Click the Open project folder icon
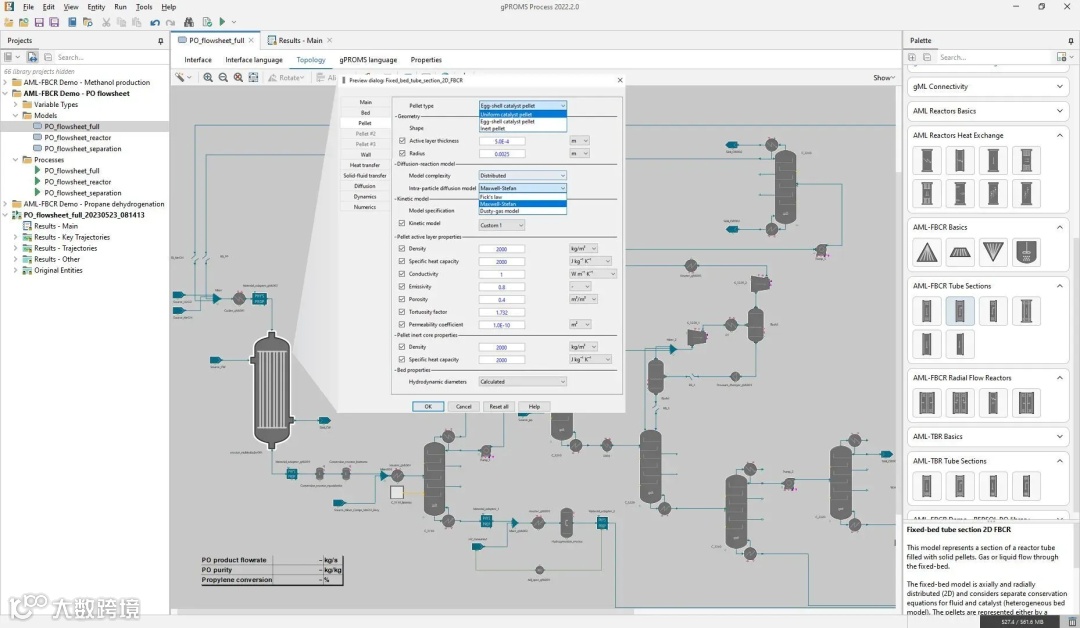 pyautogui.click(x=23, y=23)
